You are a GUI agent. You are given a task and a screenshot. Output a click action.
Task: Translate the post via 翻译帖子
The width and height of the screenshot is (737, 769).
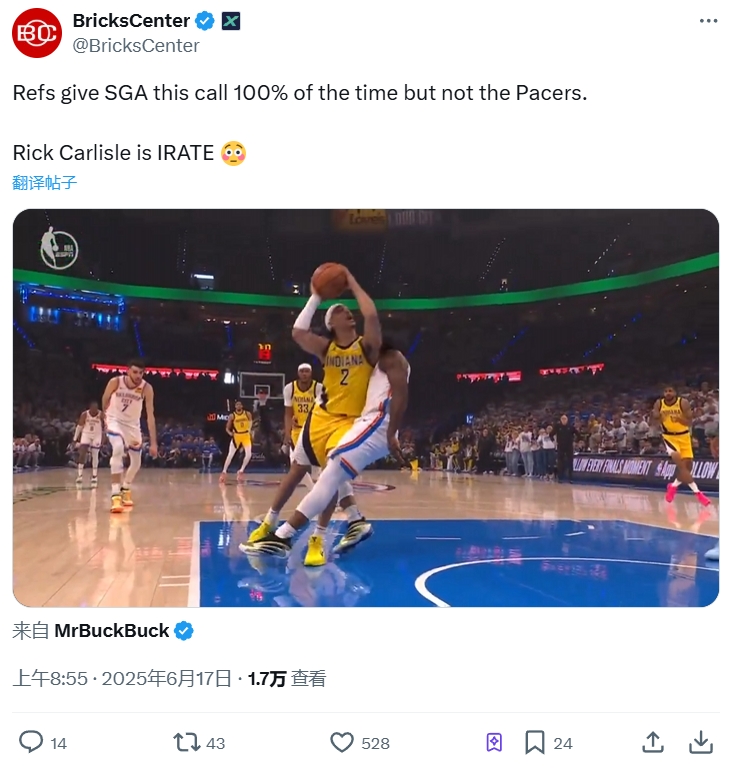click(x=45, y=182)
